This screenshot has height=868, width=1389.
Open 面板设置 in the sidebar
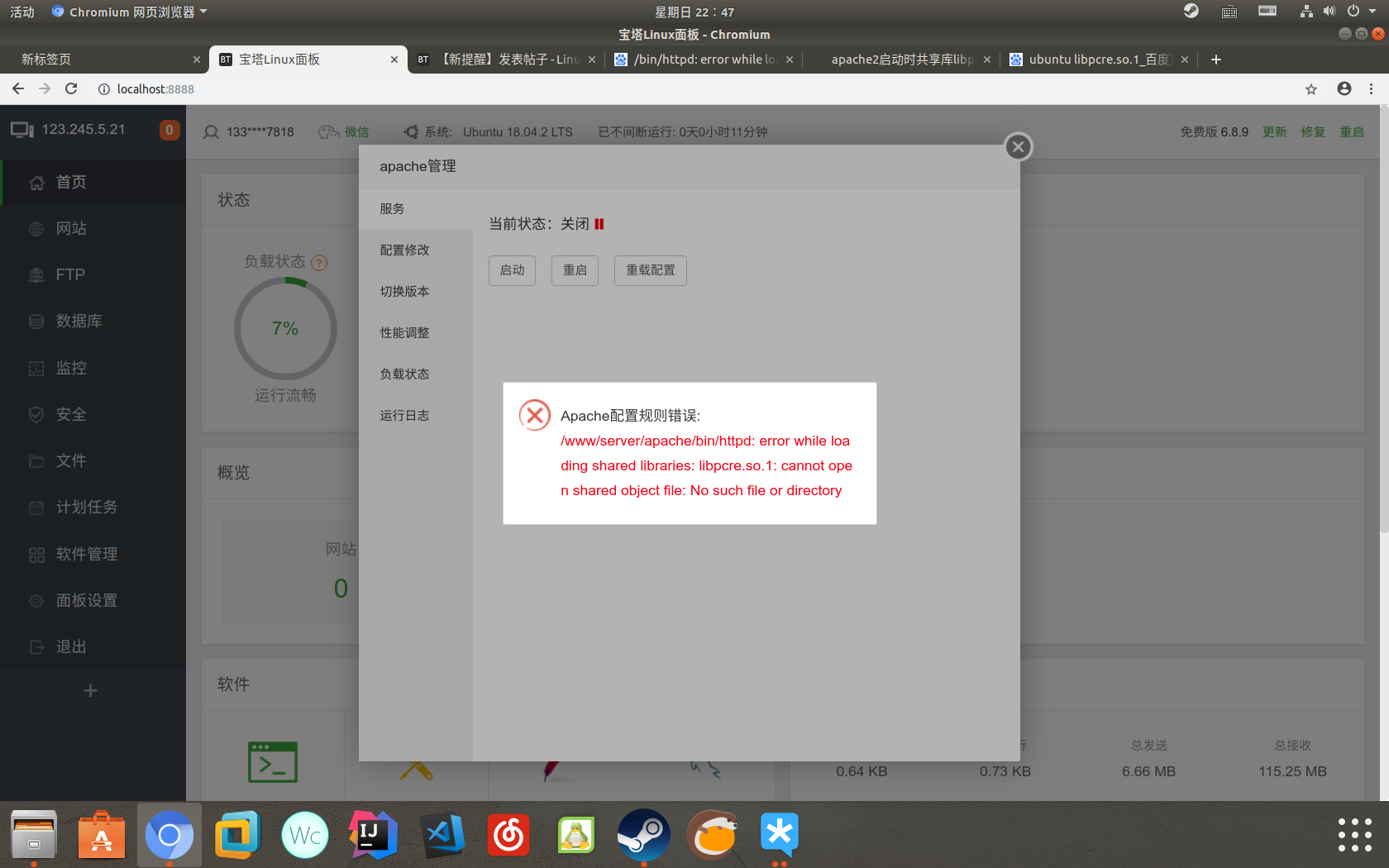[93, 600]
